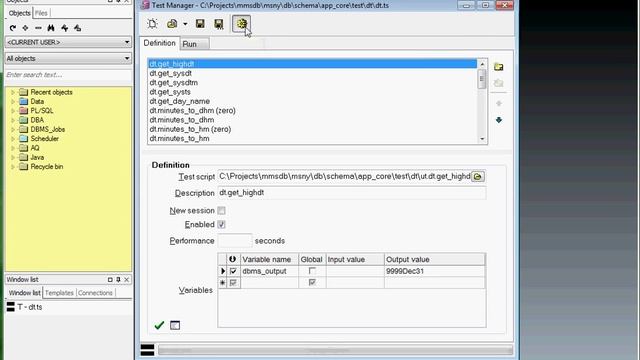Click the dbms_output variable name cell
The image size is (640, 360).
[269, 271]
